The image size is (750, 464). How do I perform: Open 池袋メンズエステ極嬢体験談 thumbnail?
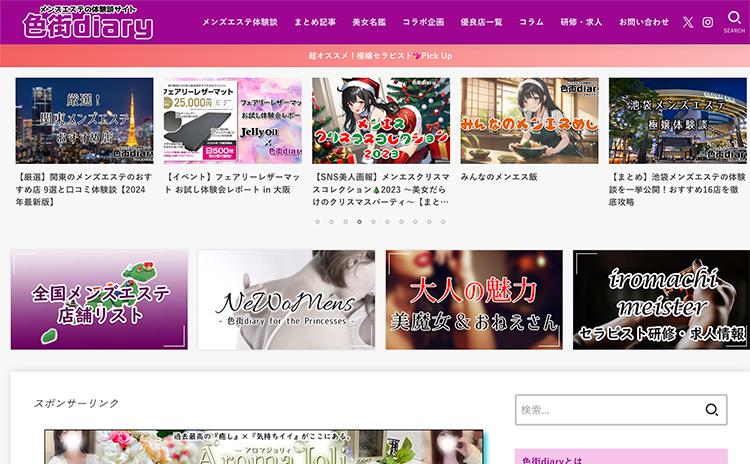click(678, 121)
